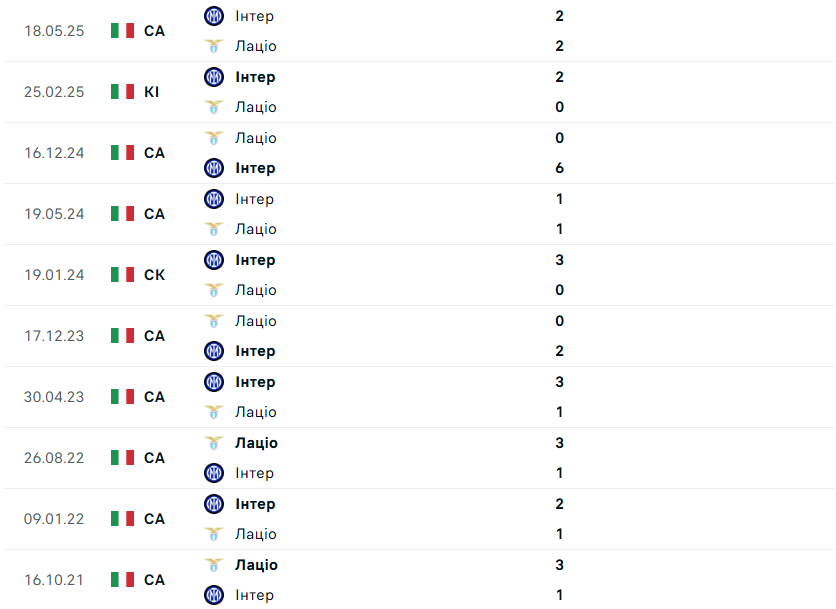Image resolution: width=836 pixels, height=609 pixels.
Task: Click the СК league label on 19.01.24
Action: tap(154, 275)
